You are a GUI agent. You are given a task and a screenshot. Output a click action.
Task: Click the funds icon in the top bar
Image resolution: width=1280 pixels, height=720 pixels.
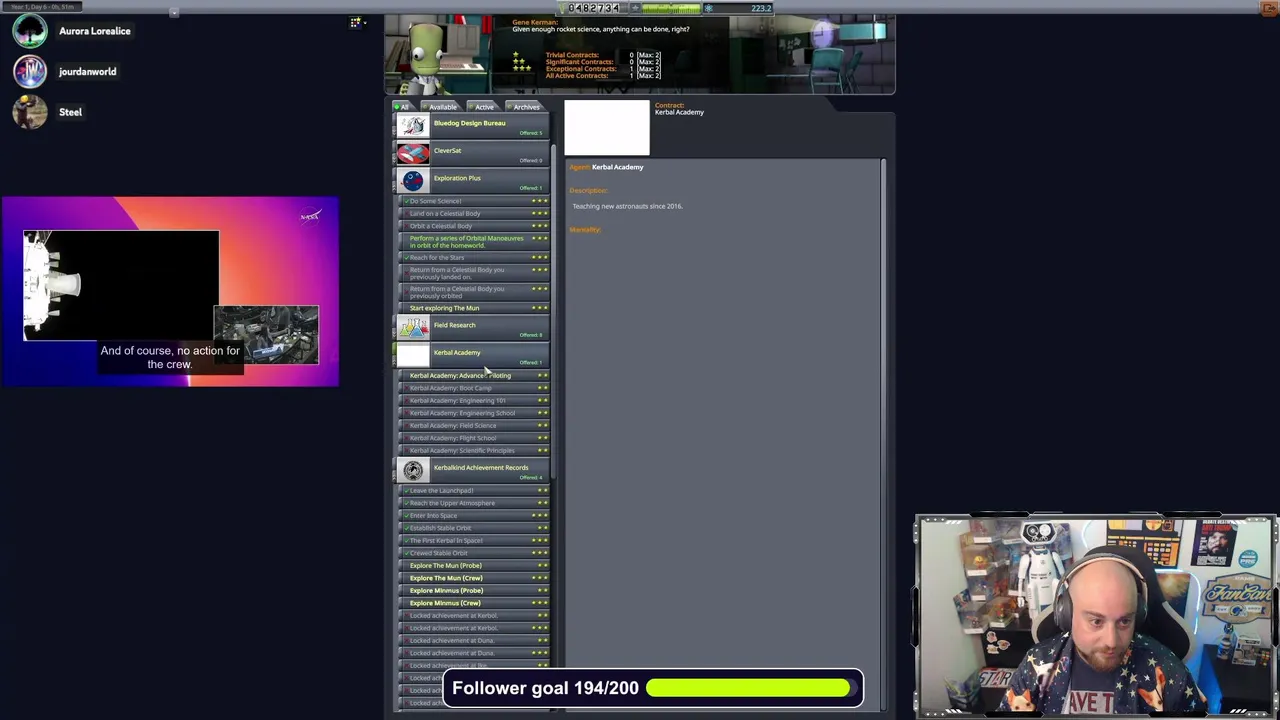coord(563,8)
